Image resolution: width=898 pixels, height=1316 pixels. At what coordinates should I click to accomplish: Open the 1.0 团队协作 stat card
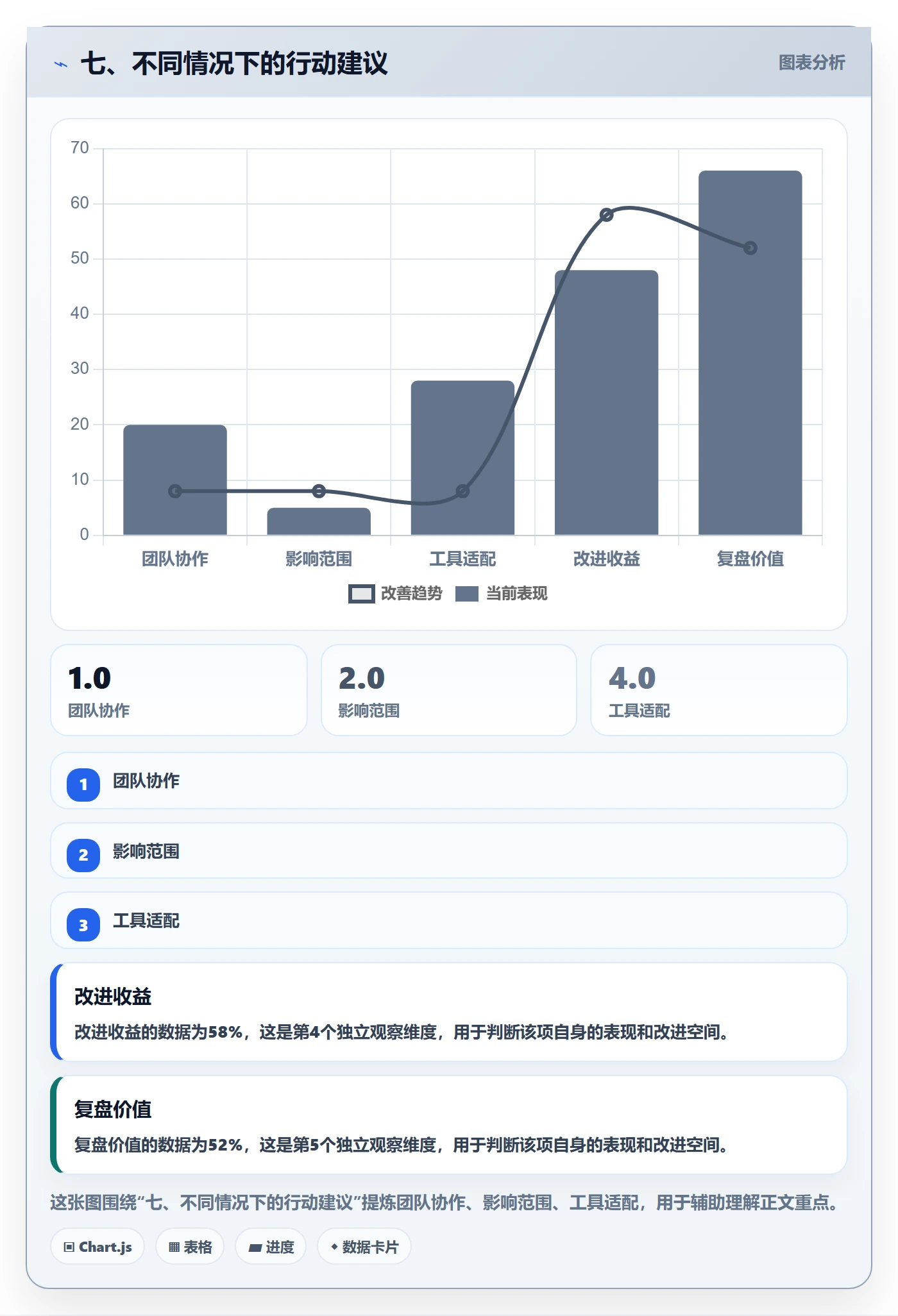click(x=179, y=690)
